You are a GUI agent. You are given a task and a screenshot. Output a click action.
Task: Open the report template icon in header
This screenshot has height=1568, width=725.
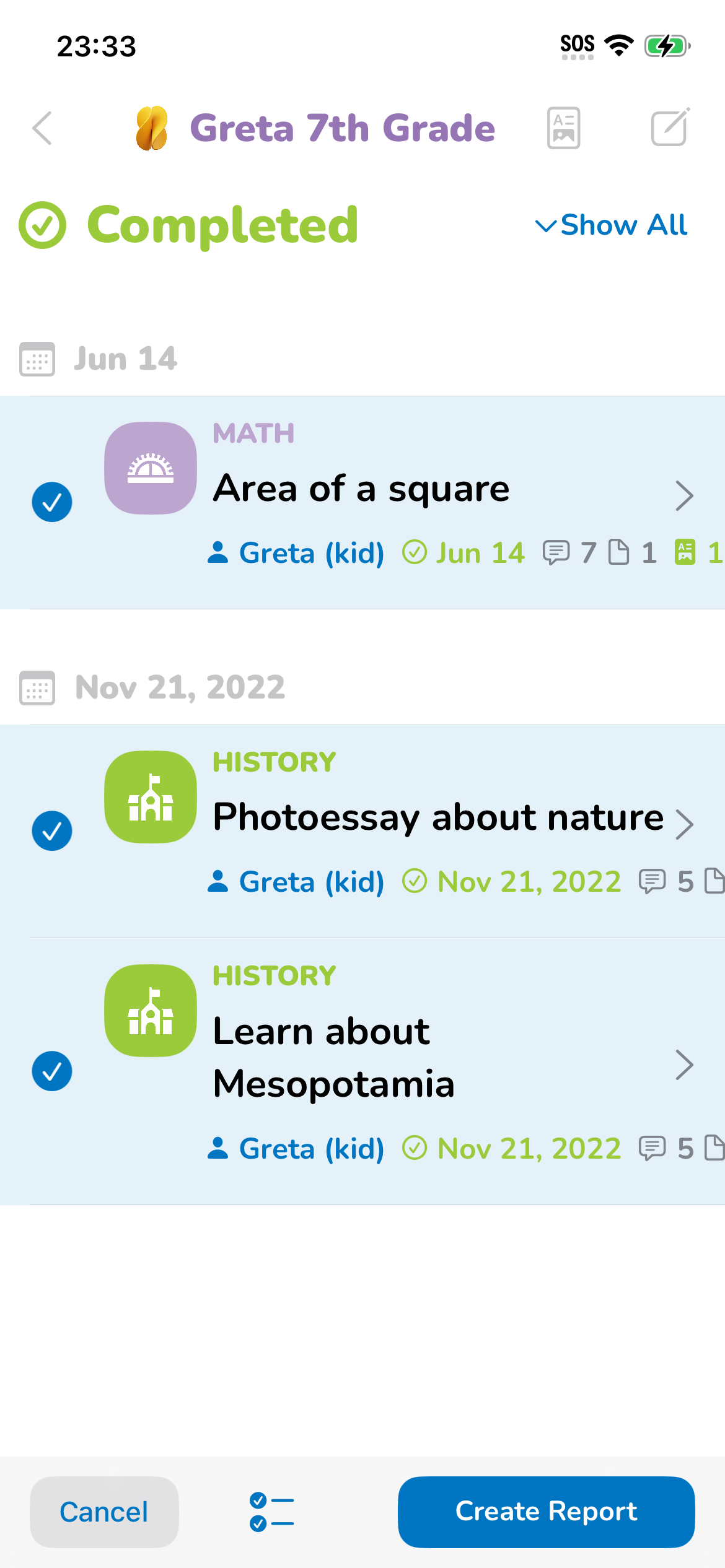(563, 128)
